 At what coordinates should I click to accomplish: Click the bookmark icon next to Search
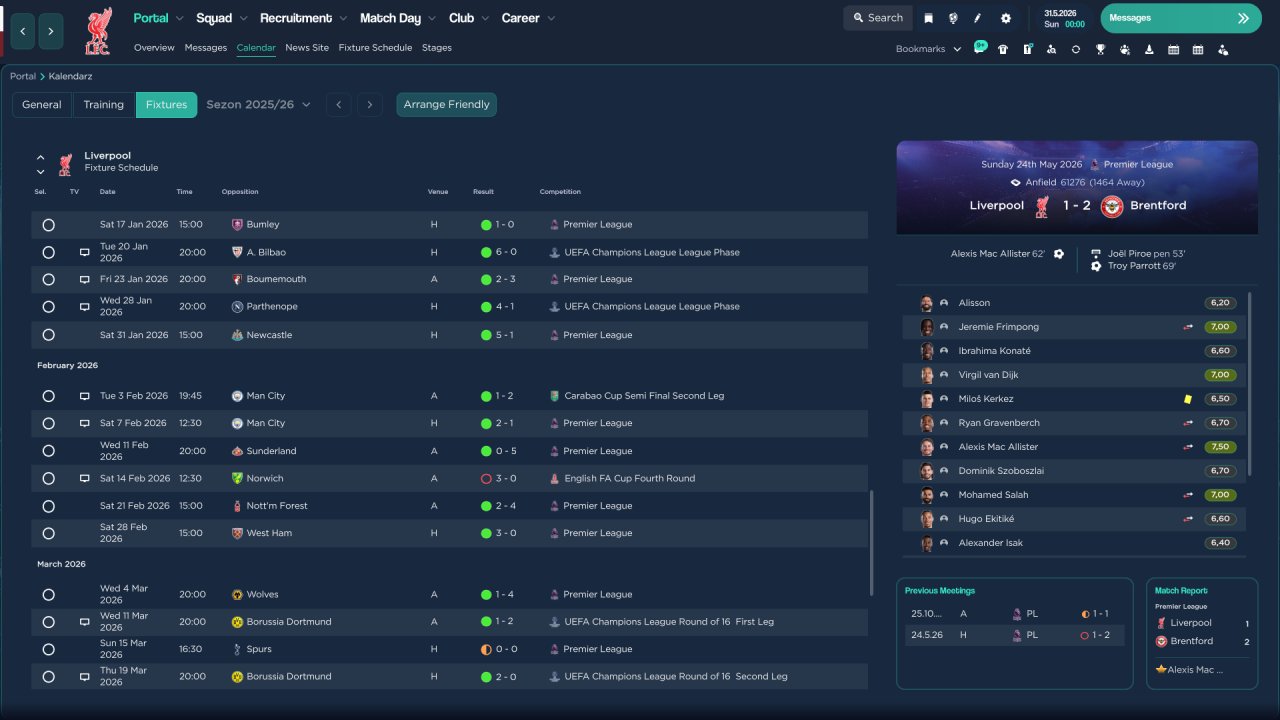929,18
